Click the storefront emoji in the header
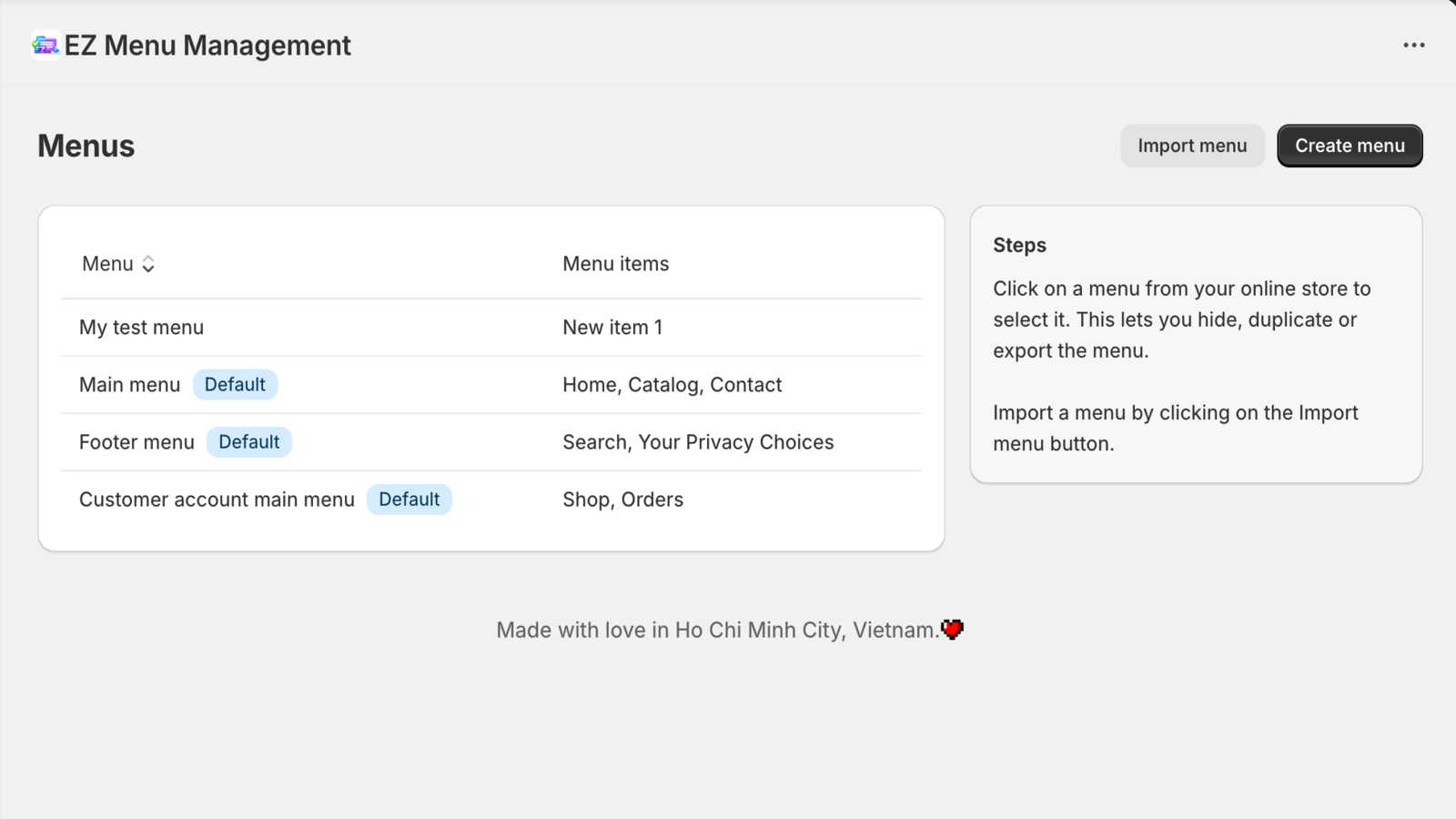The image size is (1456, 819). click(x=44, y=44)
